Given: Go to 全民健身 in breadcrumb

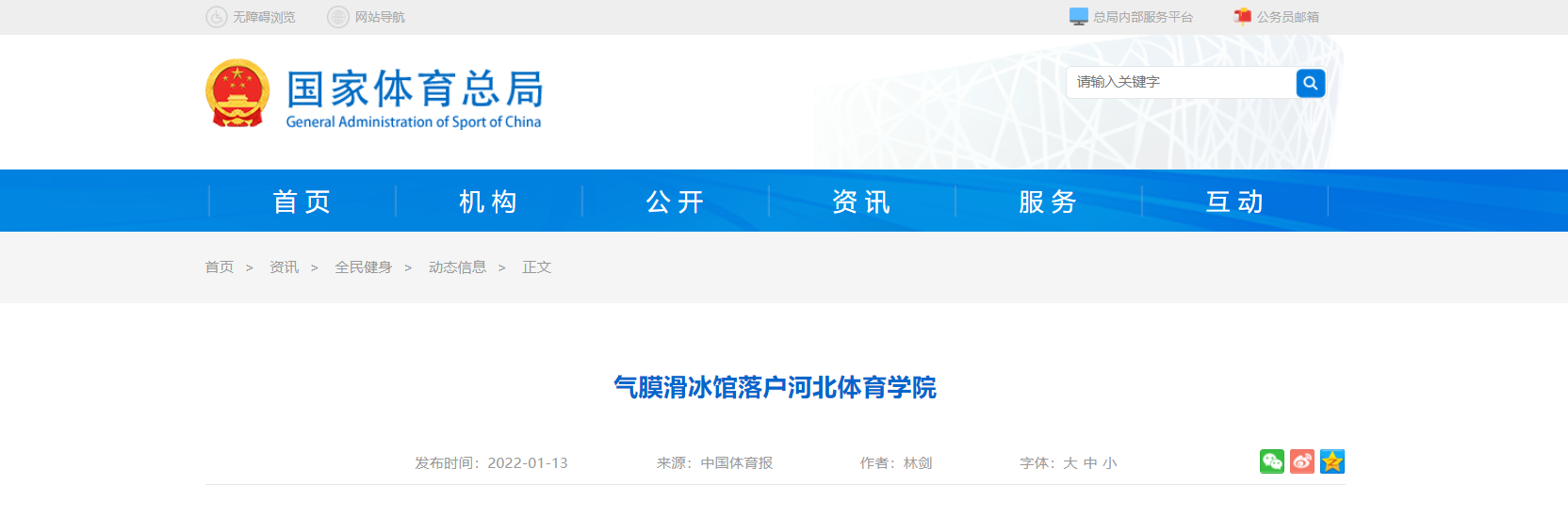Looking at the screenshot, I should coord(363,267).
